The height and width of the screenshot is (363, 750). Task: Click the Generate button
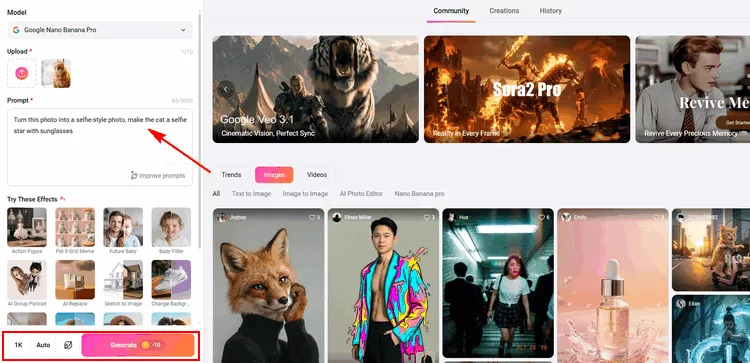(x=138, y=345)
